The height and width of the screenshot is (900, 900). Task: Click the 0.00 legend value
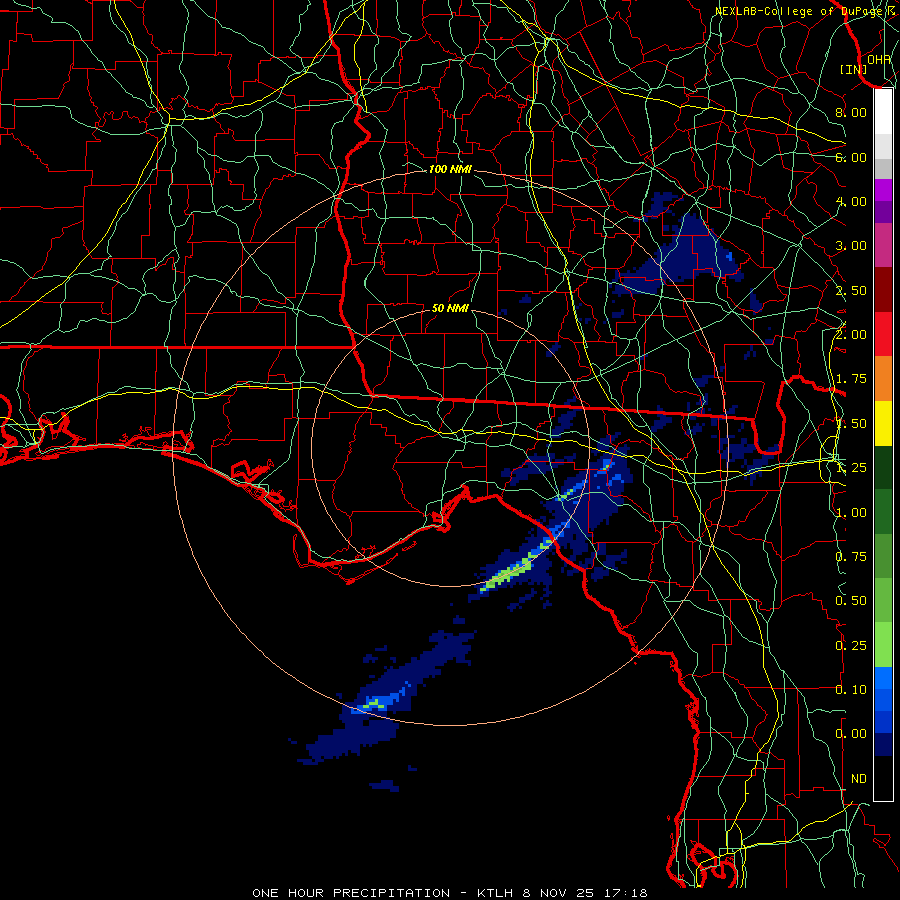[851, 734]
